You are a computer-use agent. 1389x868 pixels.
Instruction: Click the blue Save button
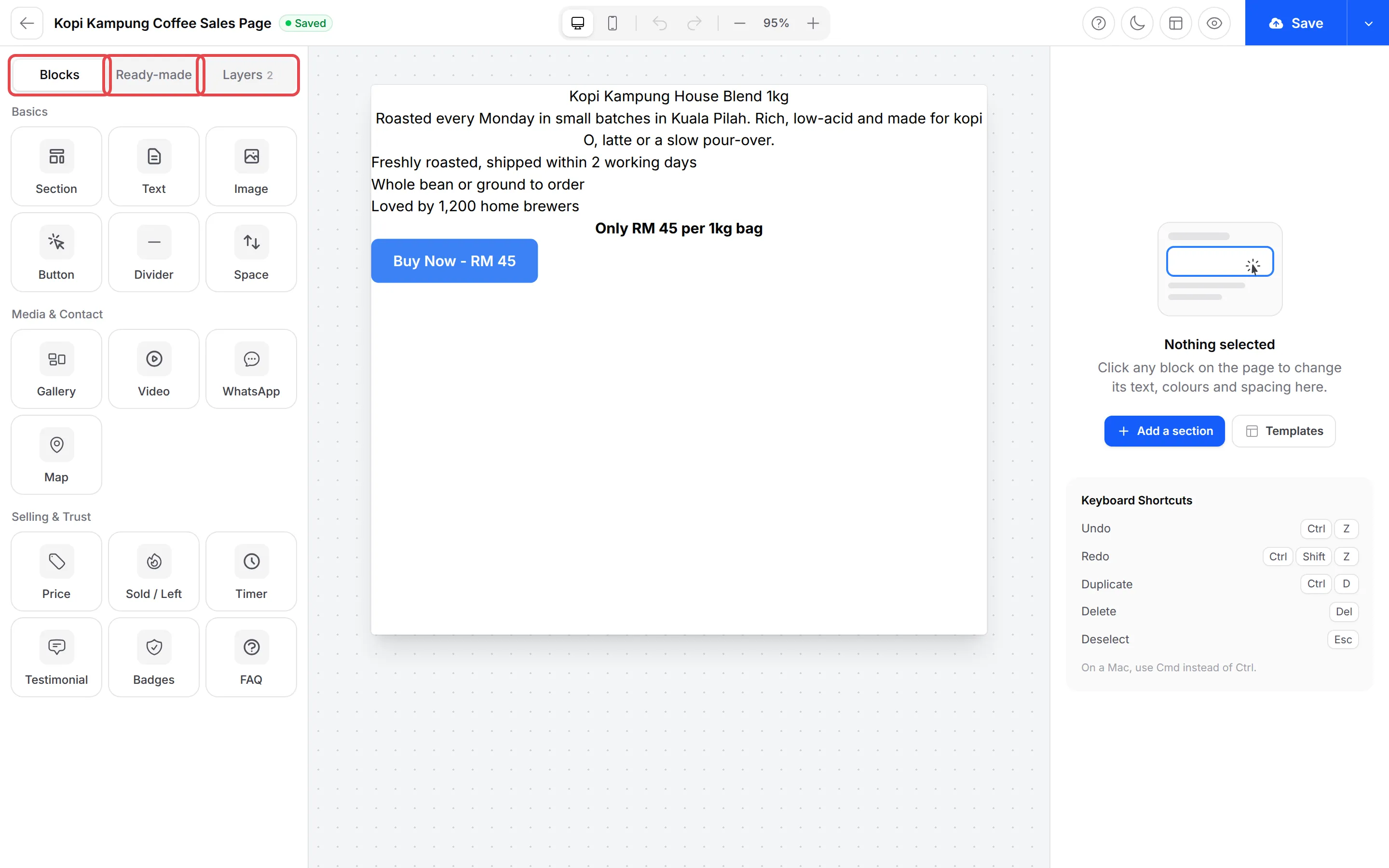click(x=1296, y=23)
